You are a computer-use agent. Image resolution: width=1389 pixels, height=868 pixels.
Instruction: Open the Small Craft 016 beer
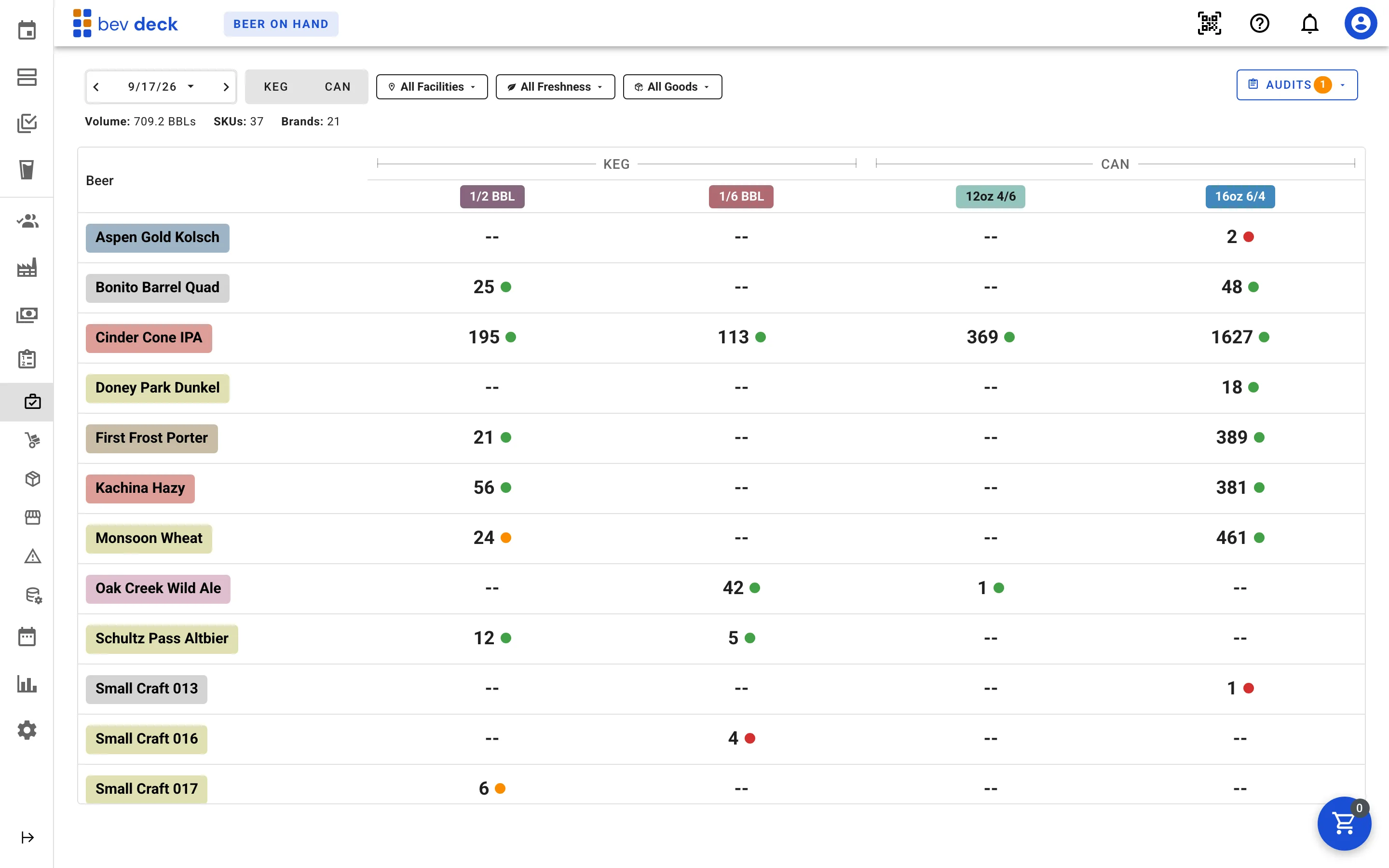147,739
